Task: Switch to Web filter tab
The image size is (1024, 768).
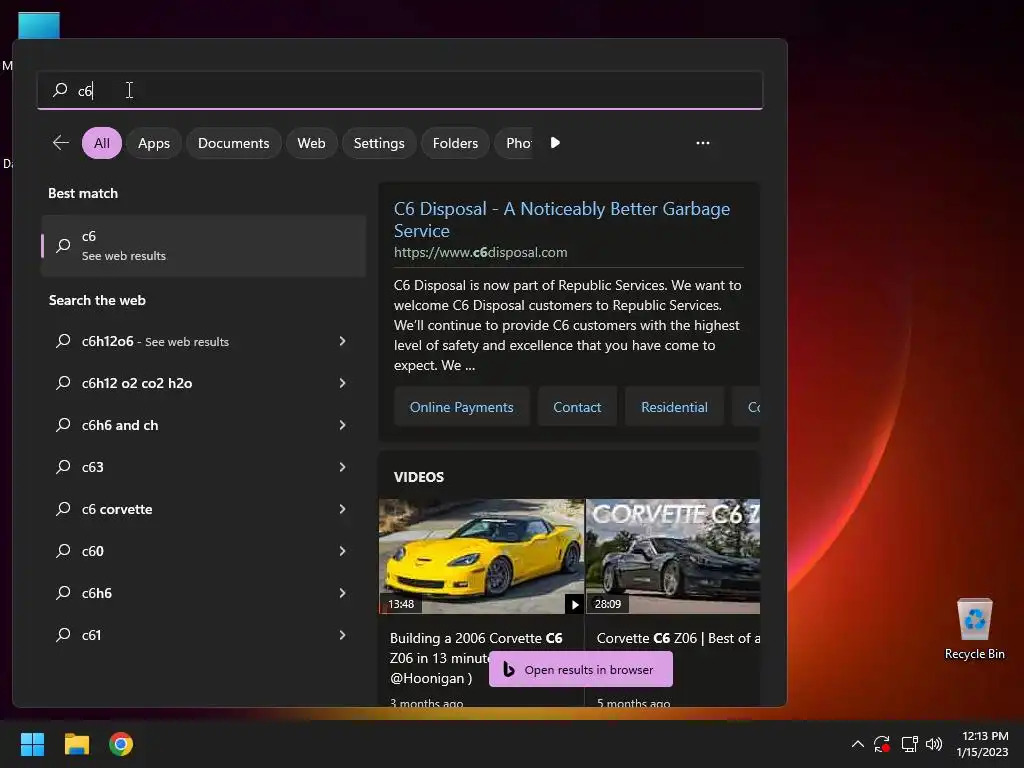Action: [312, 143]
